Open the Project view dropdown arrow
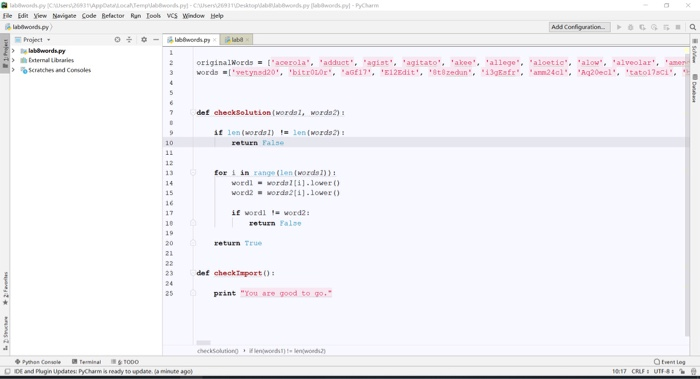This screenshot has width=700, height=379. (x=48, y=40)
